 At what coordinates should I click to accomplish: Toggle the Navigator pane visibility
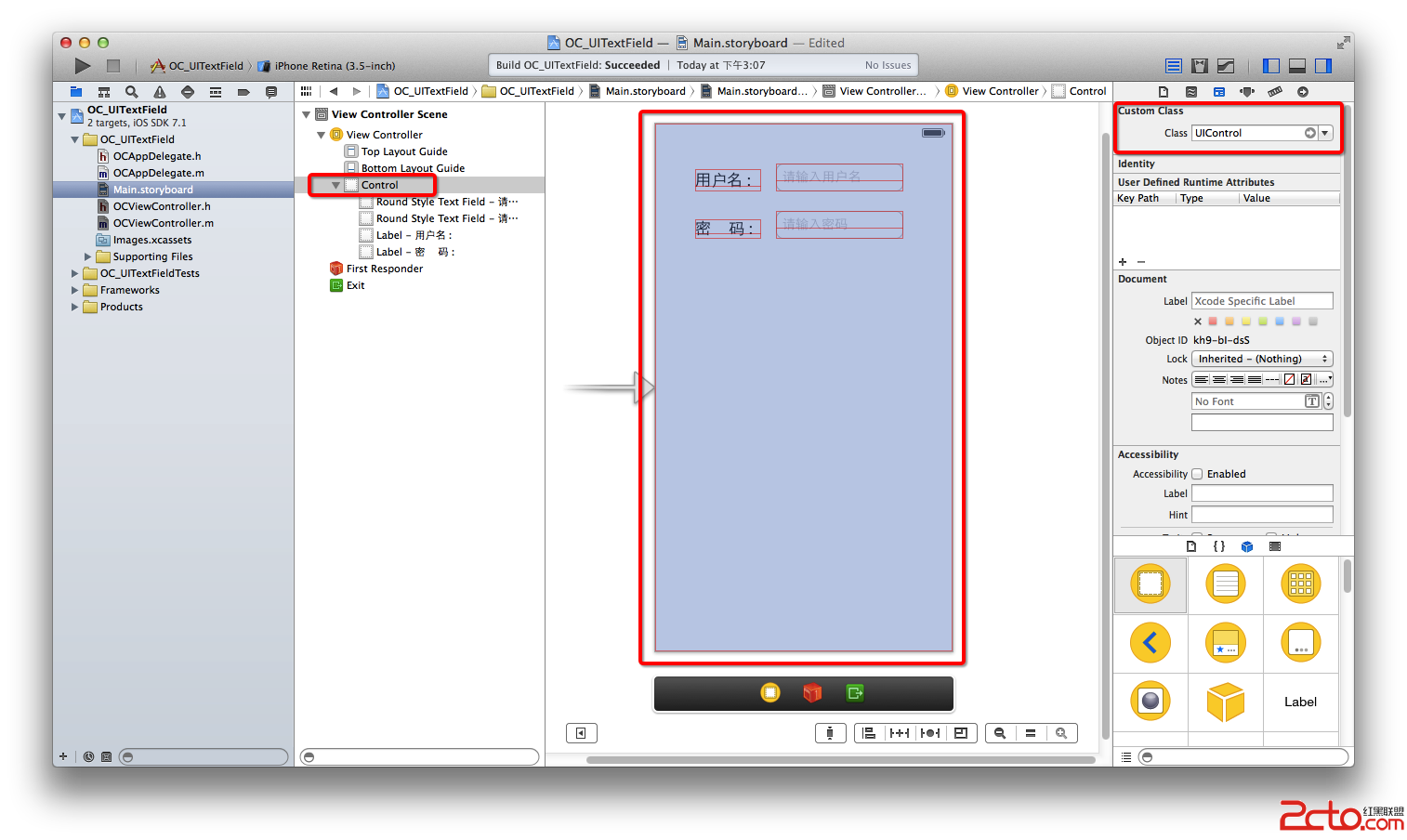click(x=1271, y=66)
